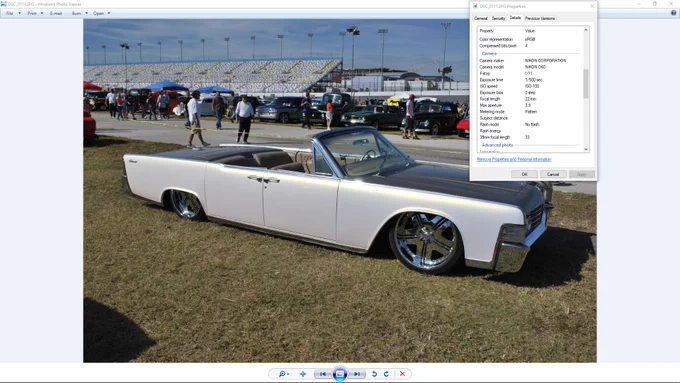The width and height of the screenshot is (680, 383).
Task: Select the Metering mode property row
Action: click(x=530, y=111)
